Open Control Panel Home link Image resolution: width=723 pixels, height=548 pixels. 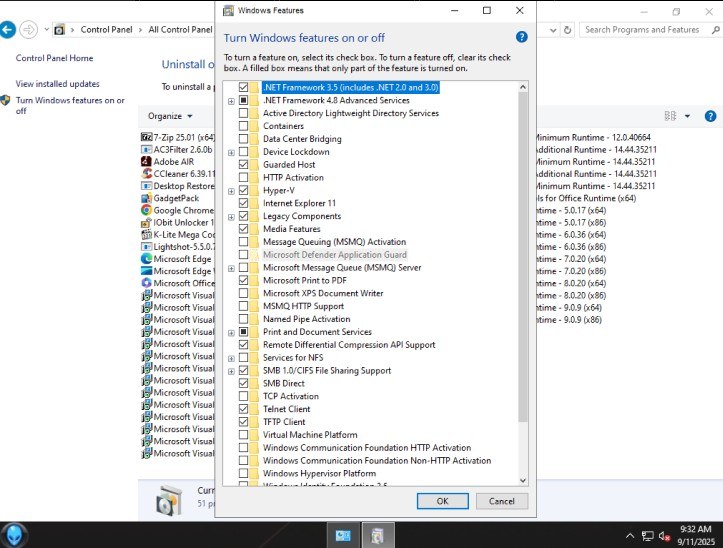point(54,58)
